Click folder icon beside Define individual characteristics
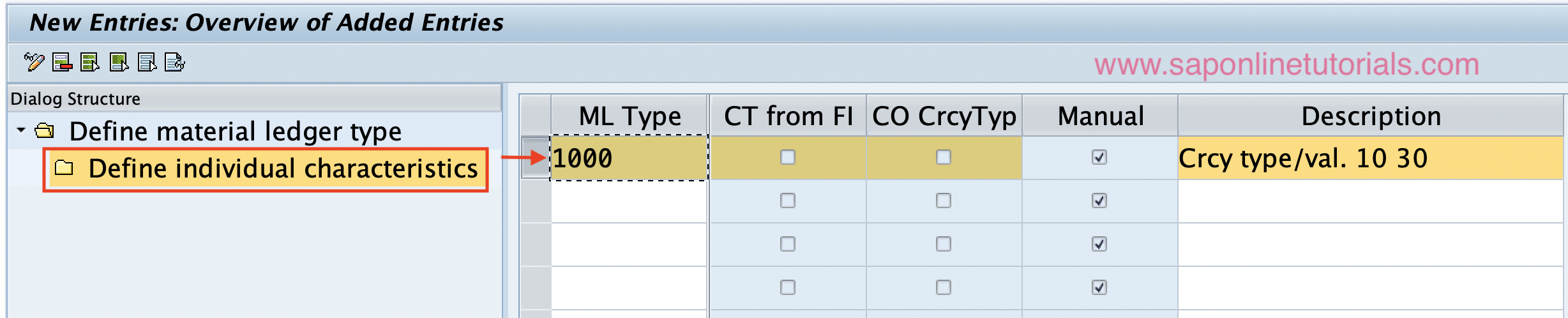The height and width of the screenshot is (318, 1568). click(x=64, y=169)
